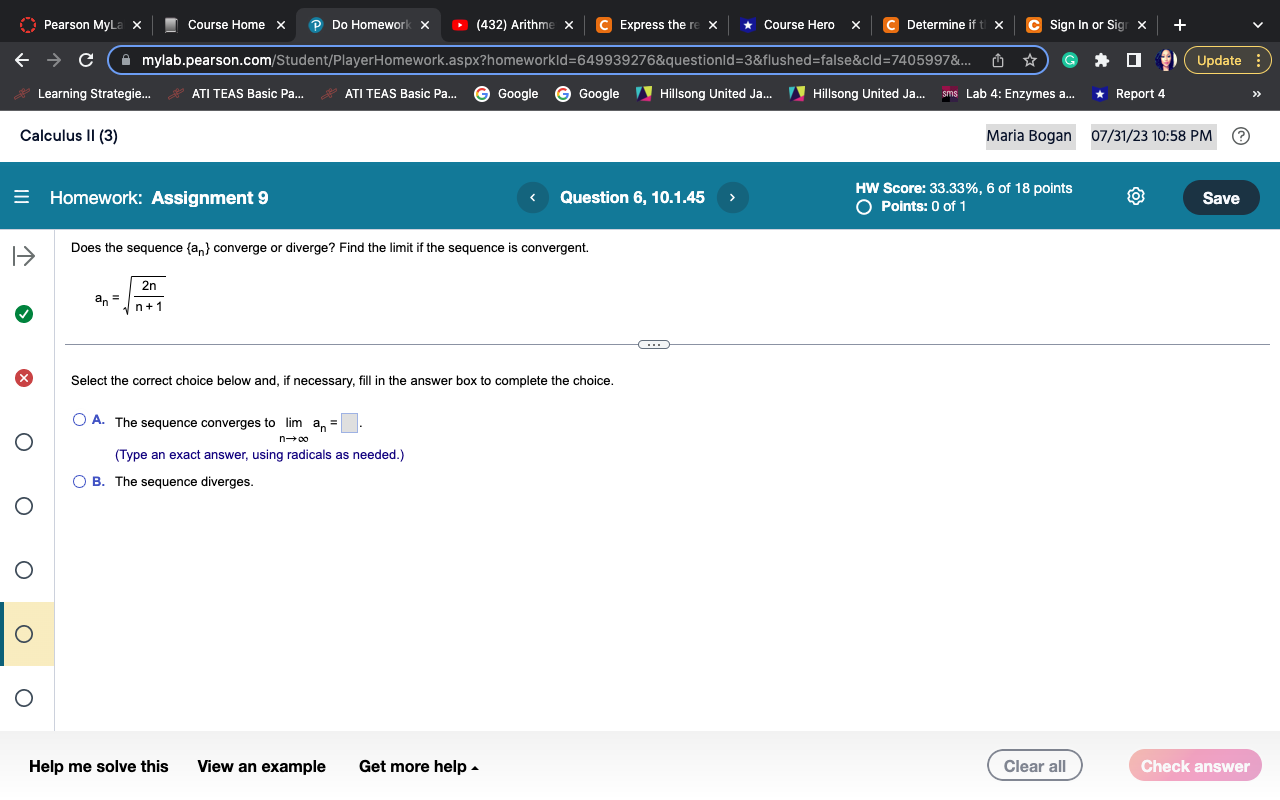Select choice B, the sequence diverges
Image resolution: width=1280 pixels, height=800 pixels.
pos(78,481)
